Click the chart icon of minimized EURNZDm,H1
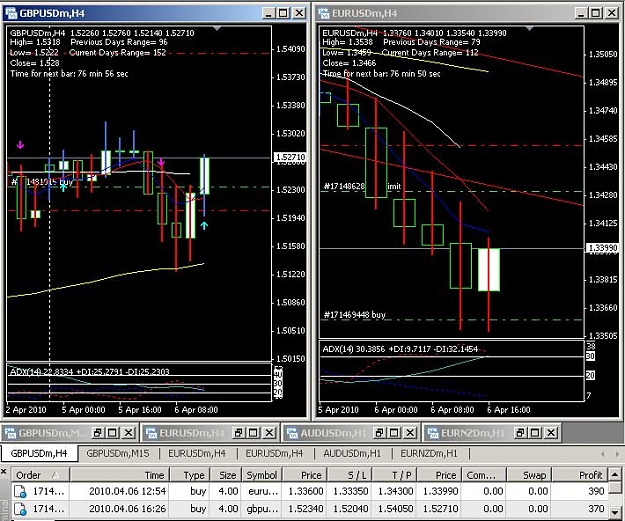The height and width of the screenshot is (521, 625). pyautogui.click(x=433, y=433)
